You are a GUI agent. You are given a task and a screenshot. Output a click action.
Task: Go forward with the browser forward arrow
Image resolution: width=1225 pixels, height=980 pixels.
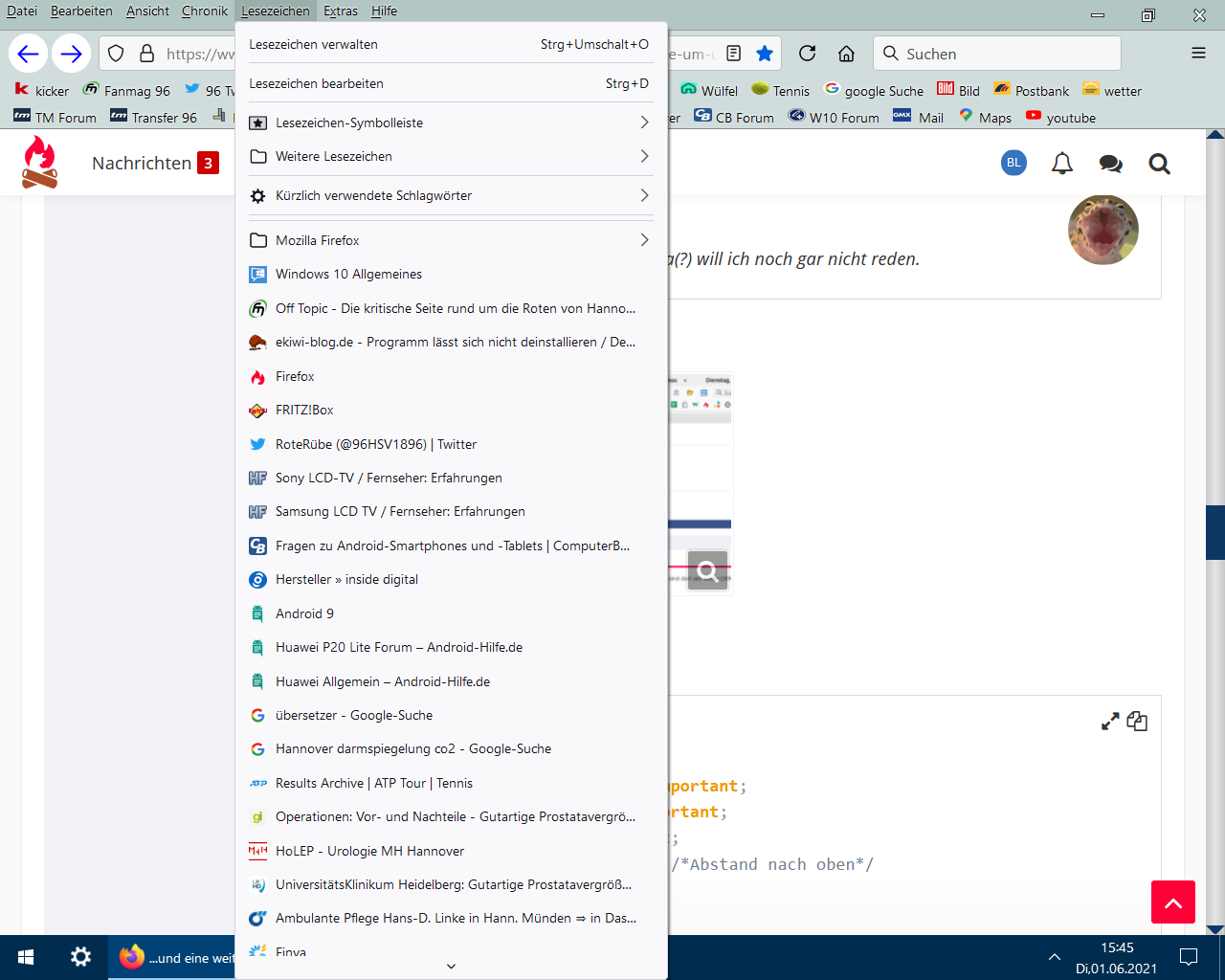(x=71, y=54)
